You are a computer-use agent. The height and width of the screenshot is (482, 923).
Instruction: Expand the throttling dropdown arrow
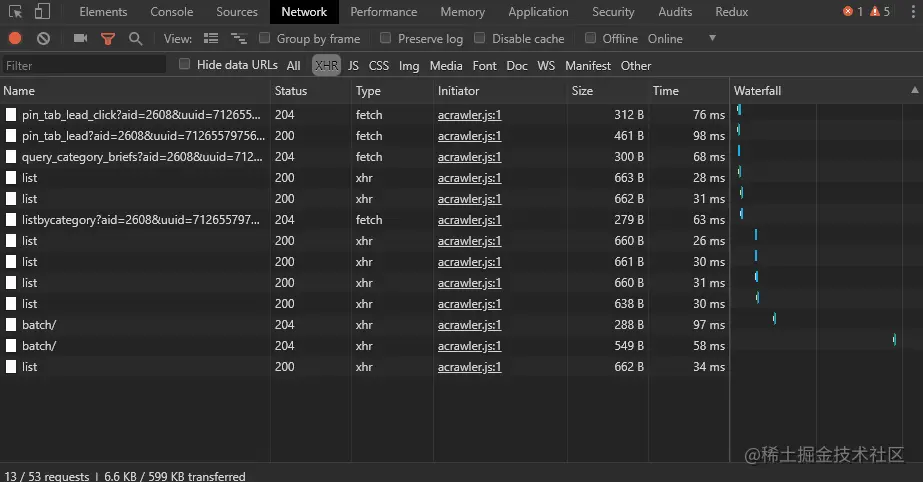[712, 38]
